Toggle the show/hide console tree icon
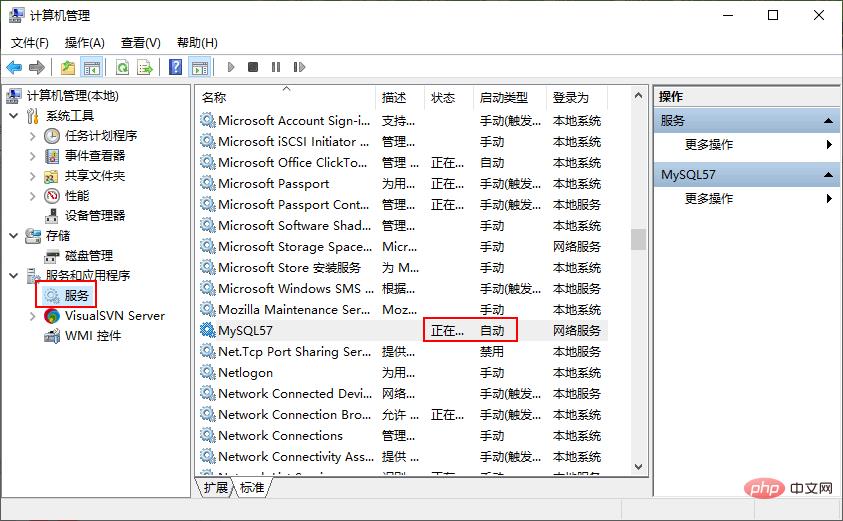843x521 pixels. 92,67
